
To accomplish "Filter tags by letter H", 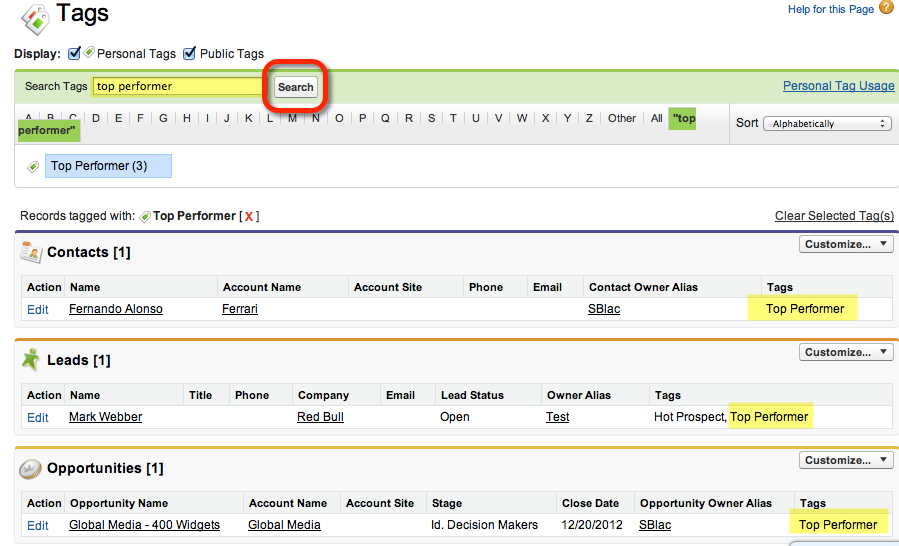I will (187, 118).
